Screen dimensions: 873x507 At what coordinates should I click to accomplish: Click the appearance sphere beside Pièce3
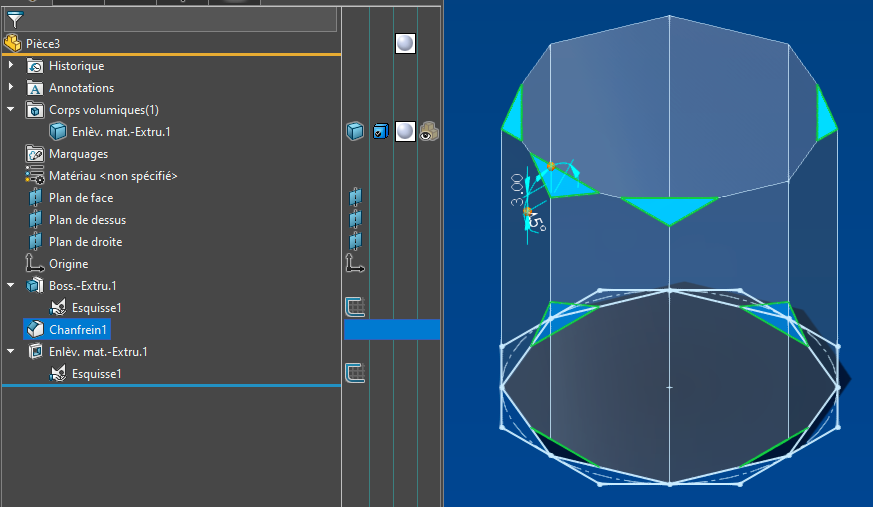coord(405,43)
